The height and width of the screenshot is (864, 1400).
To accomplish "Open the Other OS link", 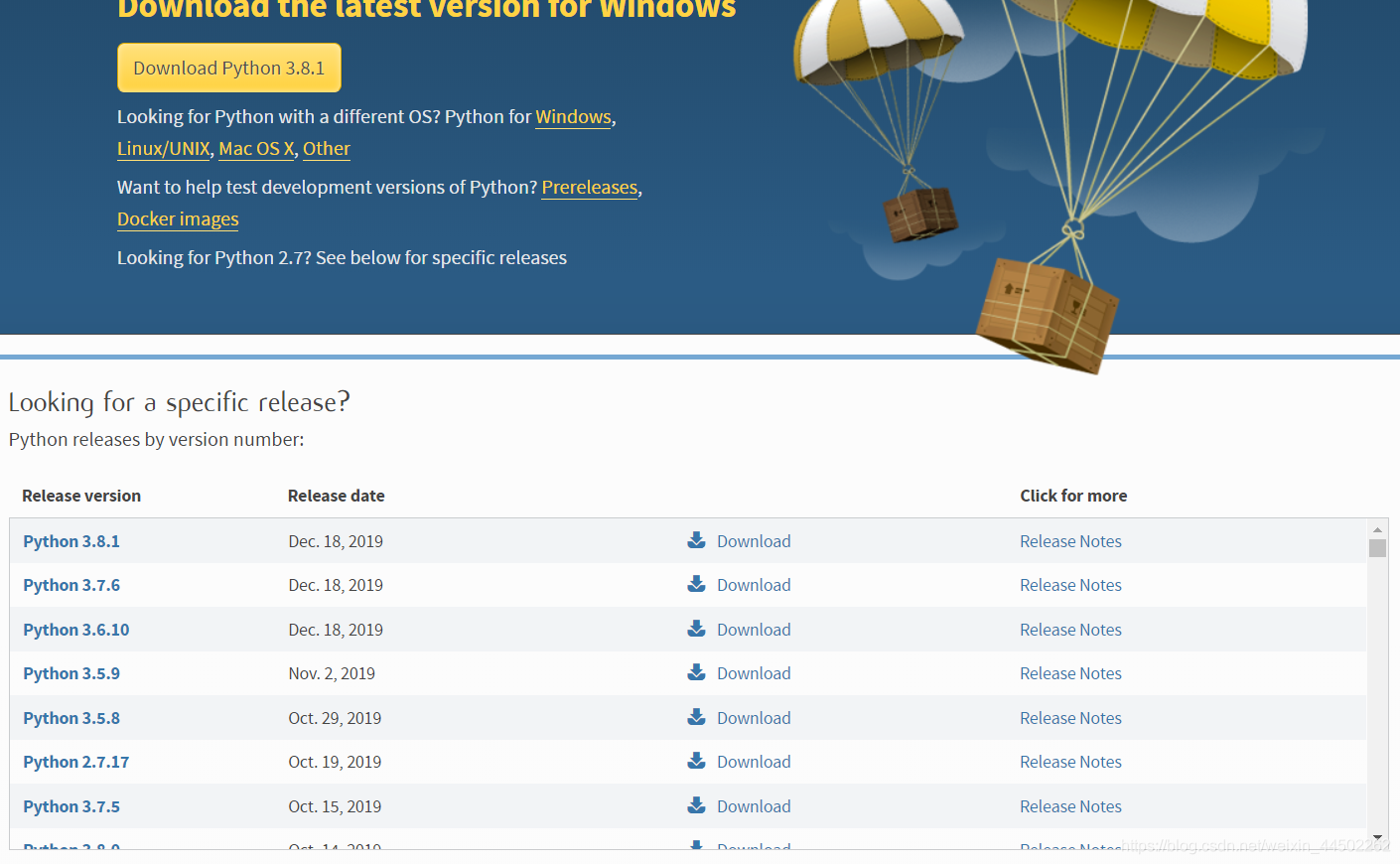I will coord(327,149).
